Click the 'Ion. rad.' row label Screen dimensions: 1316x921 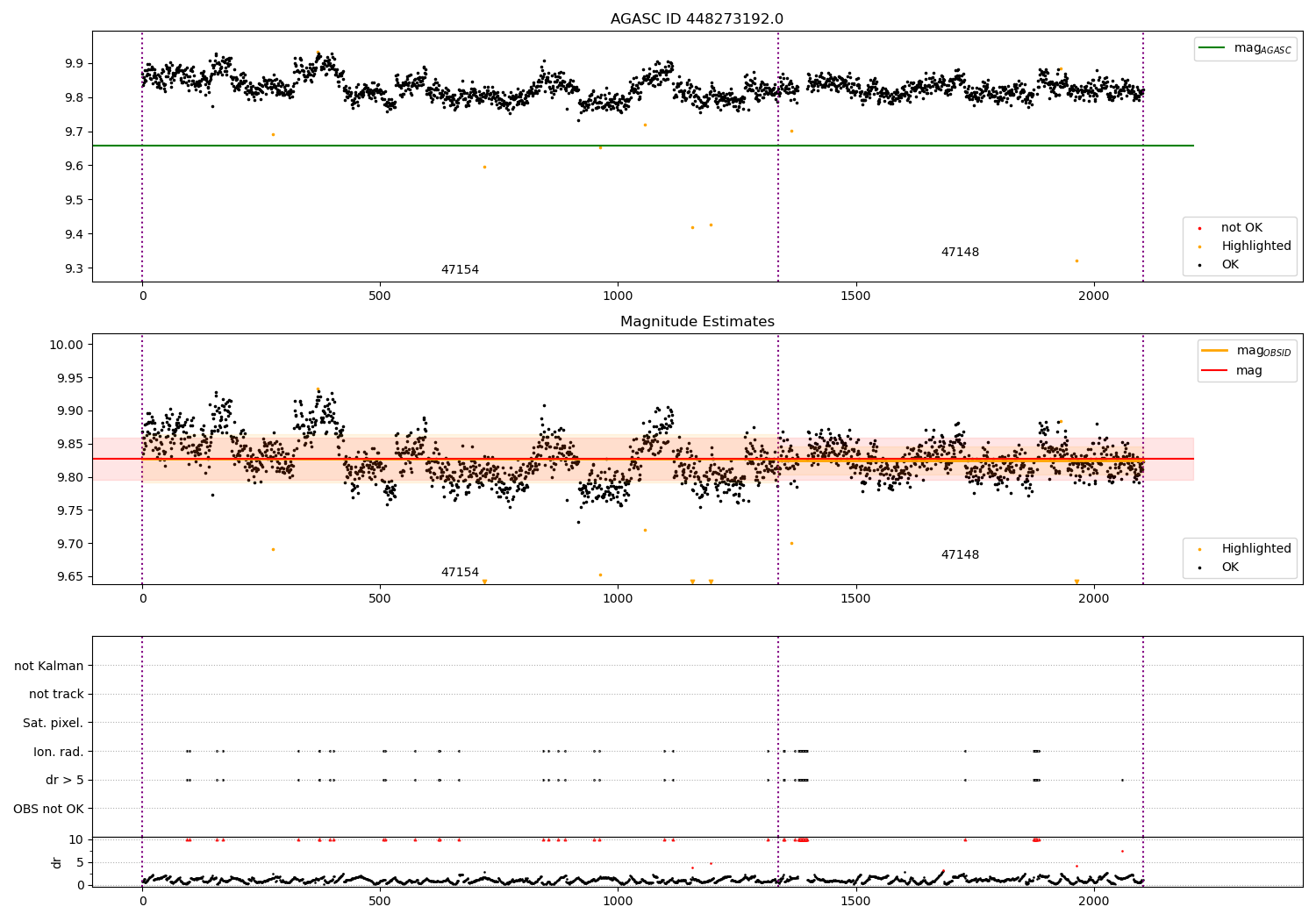click(59, 752)
